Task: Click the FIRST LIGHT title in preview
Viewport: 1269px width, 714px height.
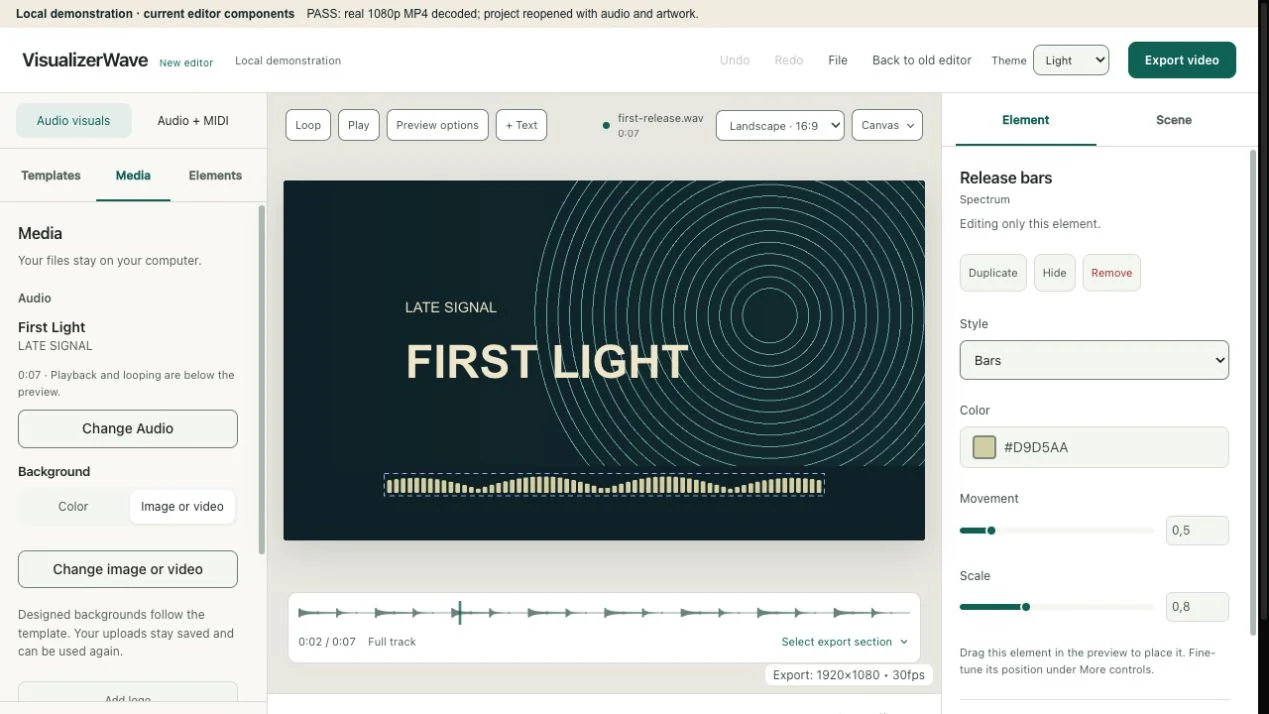Action: (x=547, y=362)
